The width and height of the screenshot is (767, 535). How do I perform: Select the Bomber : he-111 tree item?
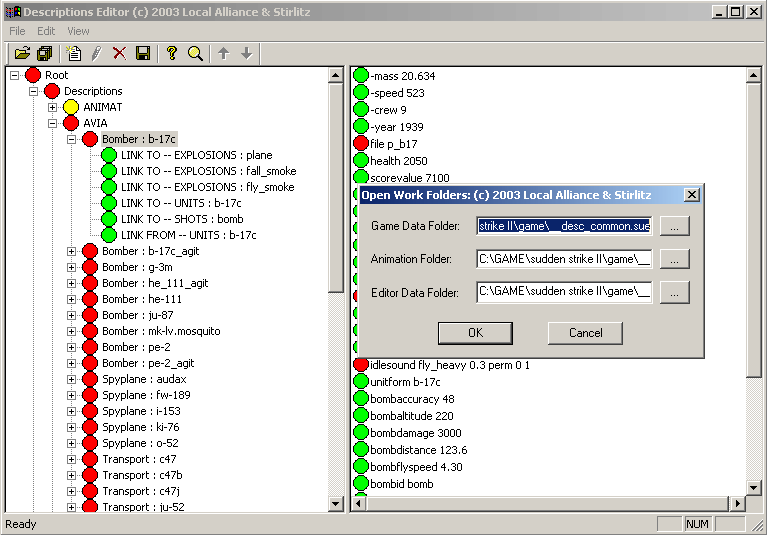coord(142,299)
